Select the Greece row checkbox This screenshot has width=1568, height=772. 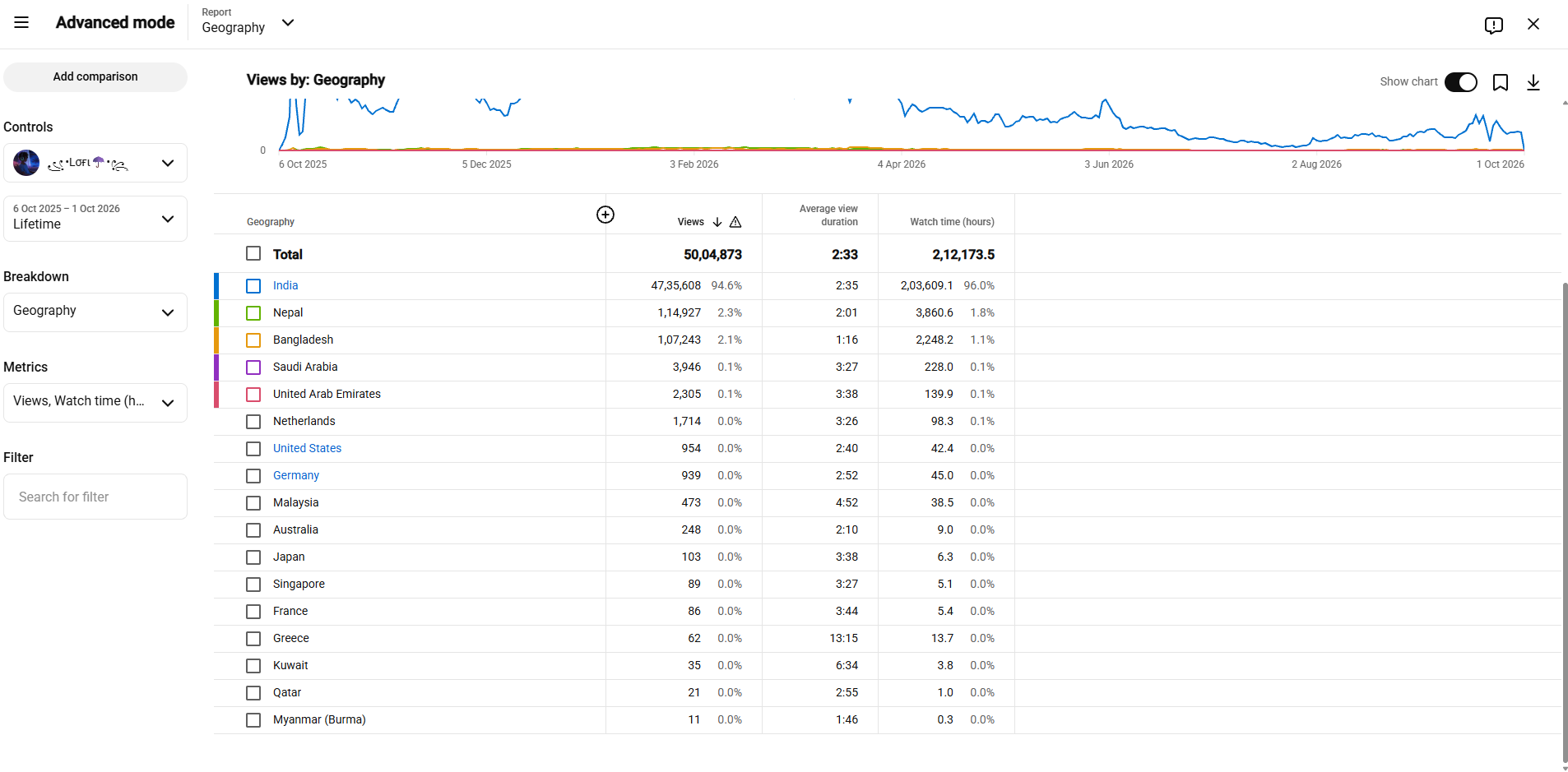tap(253, 639)
